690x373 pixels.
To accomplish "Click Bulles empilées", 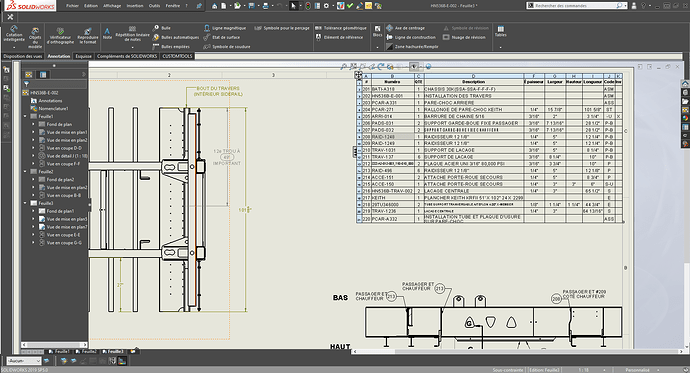I will pos(172,47).
